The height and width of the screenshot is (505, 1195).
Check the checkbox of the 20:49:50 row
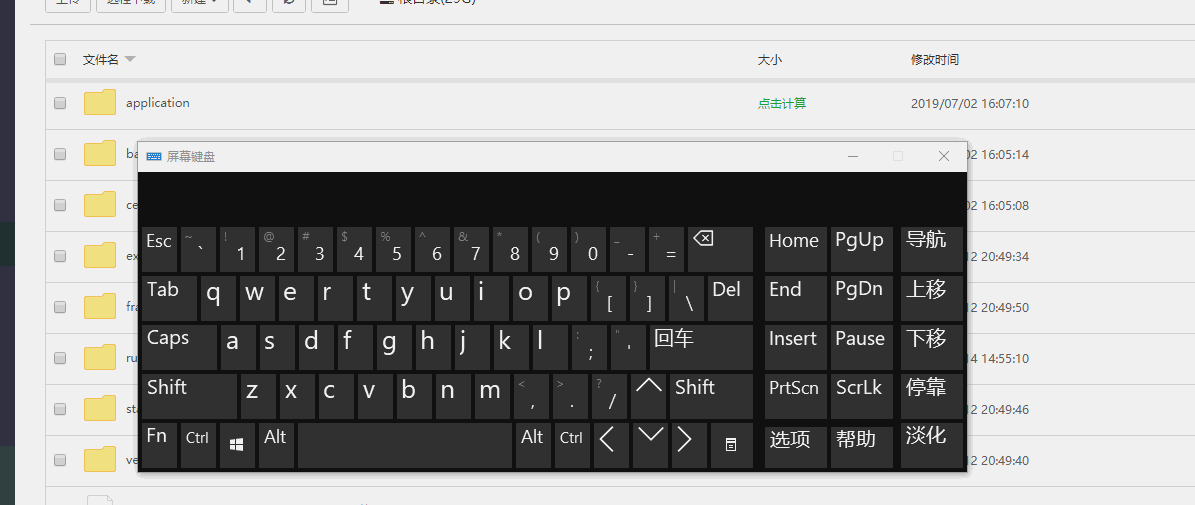pyautogui.click(x=60, y=307)
